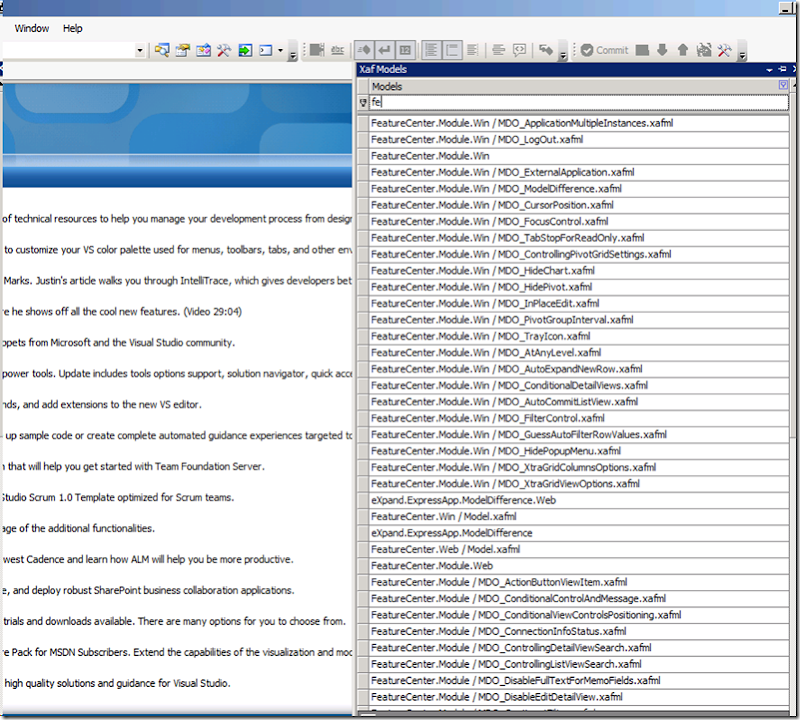Screen dimensions: 800x720
Task: Click the green Start Page icon
Action: (245, 50)
